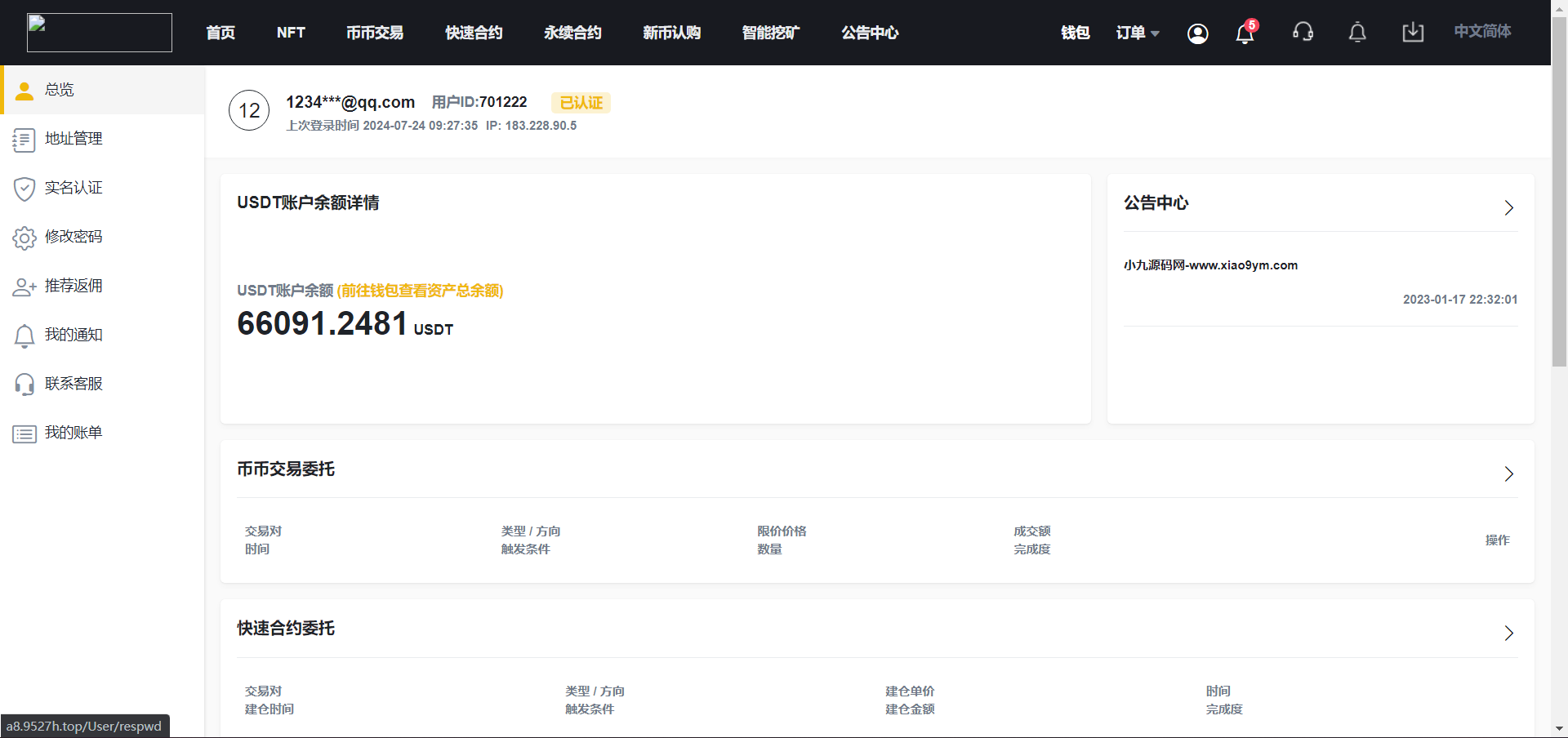This screenshot has width=1568, height=738.
Task: Open 地址管理 from the sidebar
Action: (73, 139)
